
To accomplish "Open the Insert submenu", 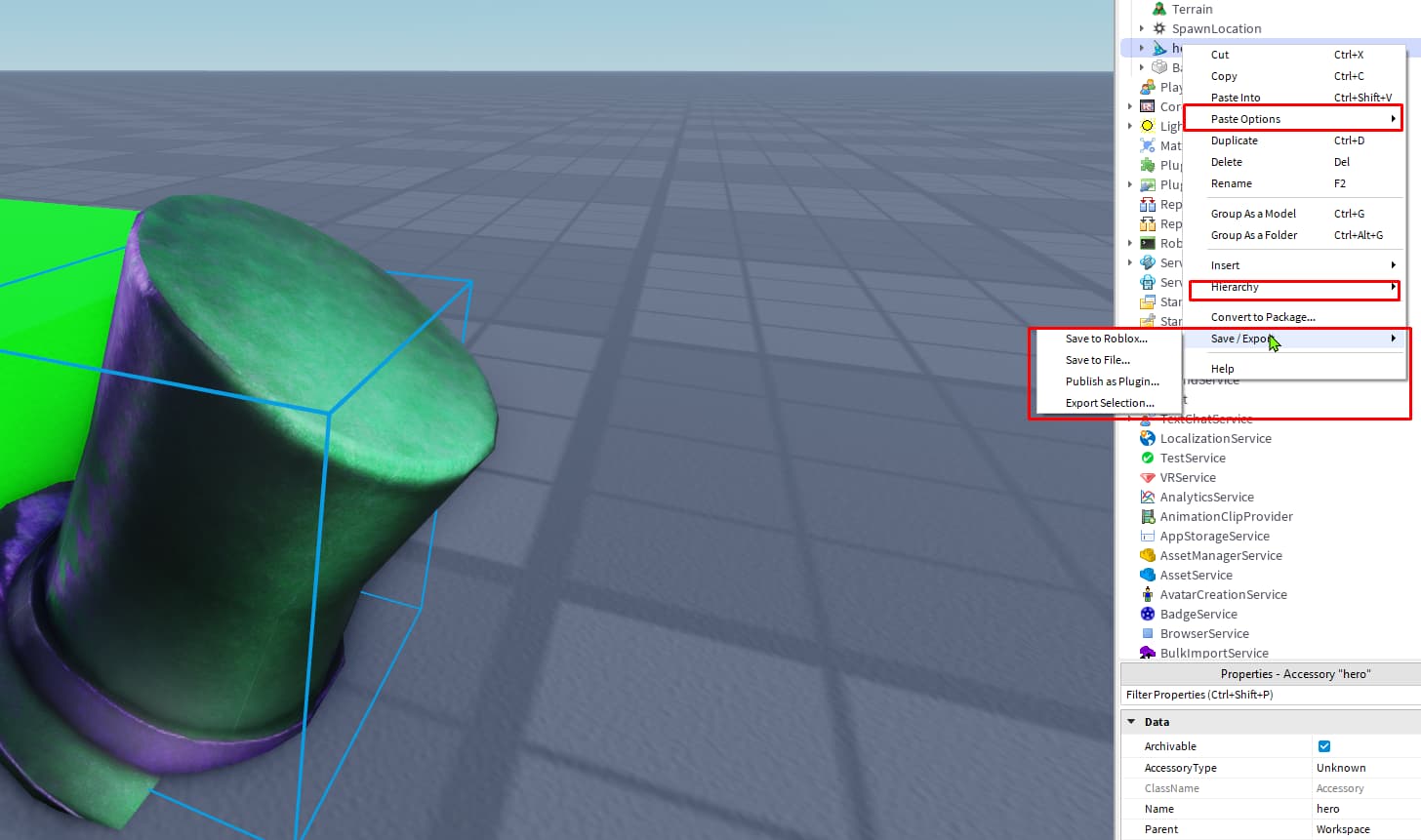I will 1294,265.
